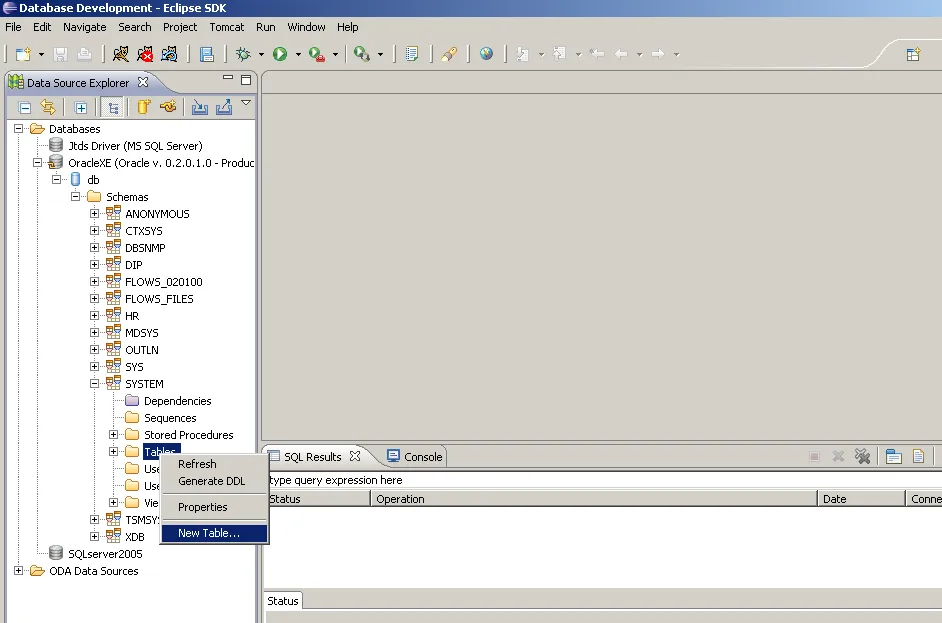Click the Collapse All icon in Data Source Explorer
The image size is (942, 623).
(x=25, y=107)
